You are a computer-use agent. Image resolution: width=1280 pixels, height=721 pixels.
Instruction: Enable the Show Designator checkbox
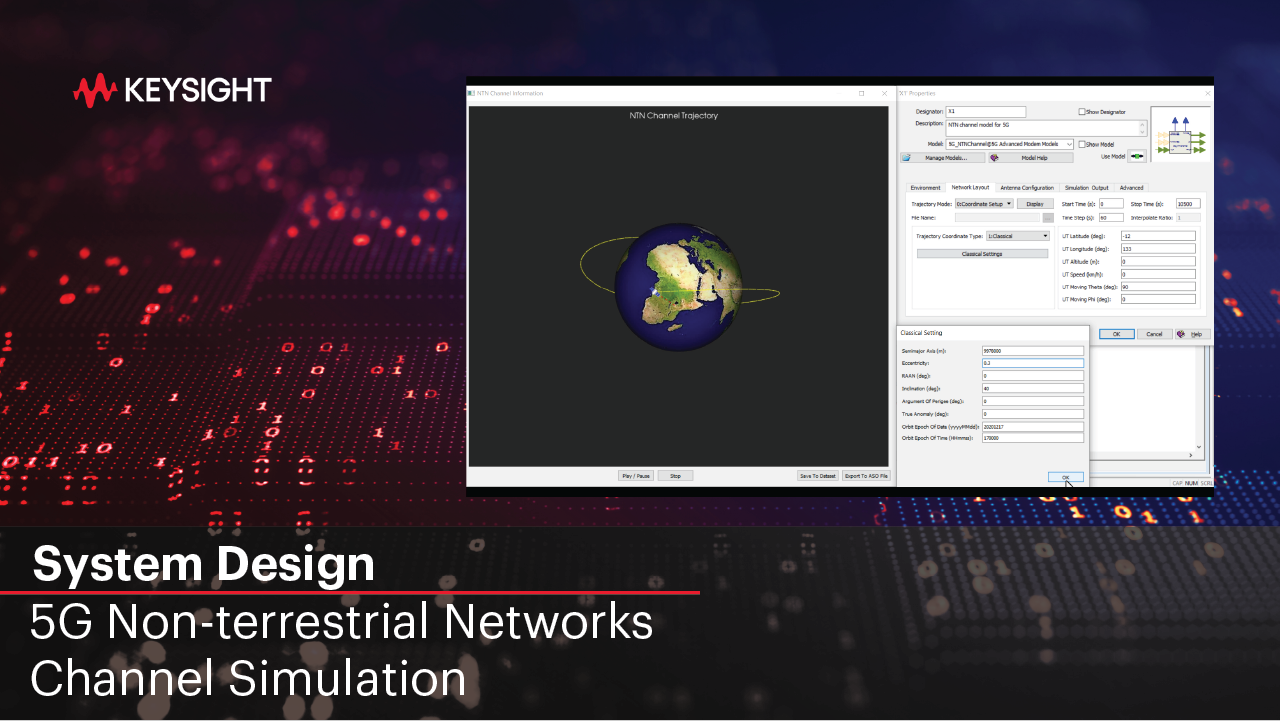click(1082, 112)
